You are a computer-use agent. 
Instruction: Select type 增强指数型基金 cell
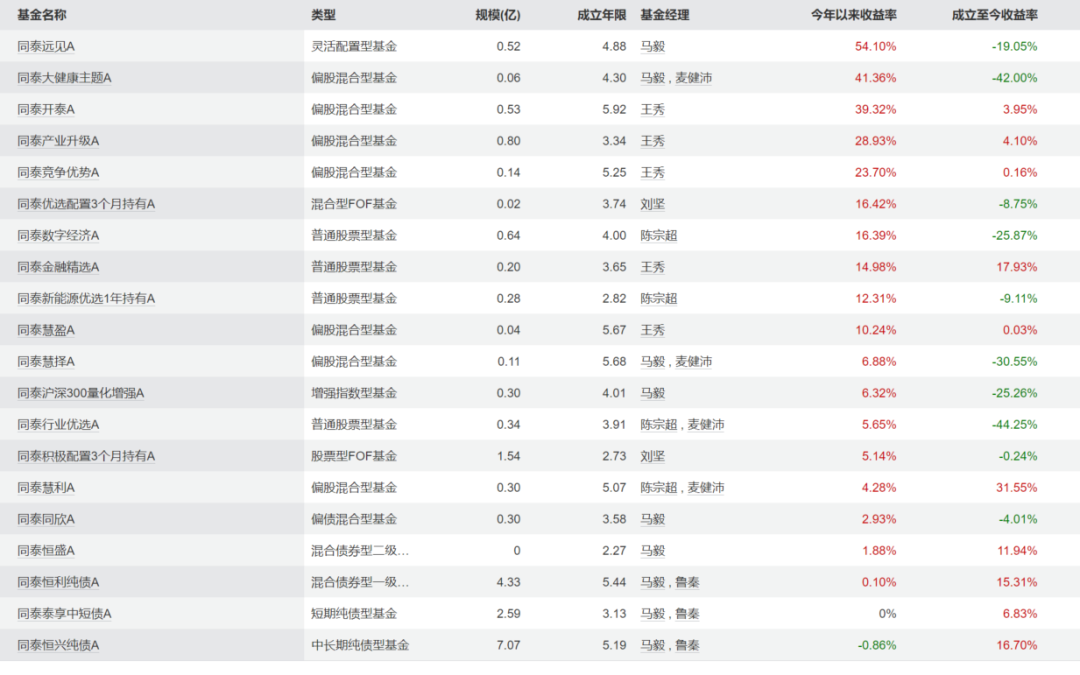point(354,393)
